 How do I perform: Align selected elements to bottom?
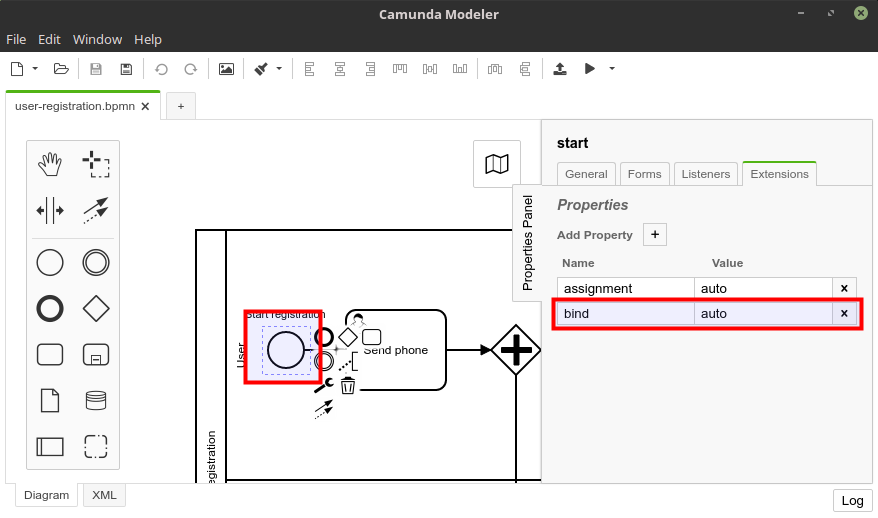pyautogui.click(x=460, y=69)
